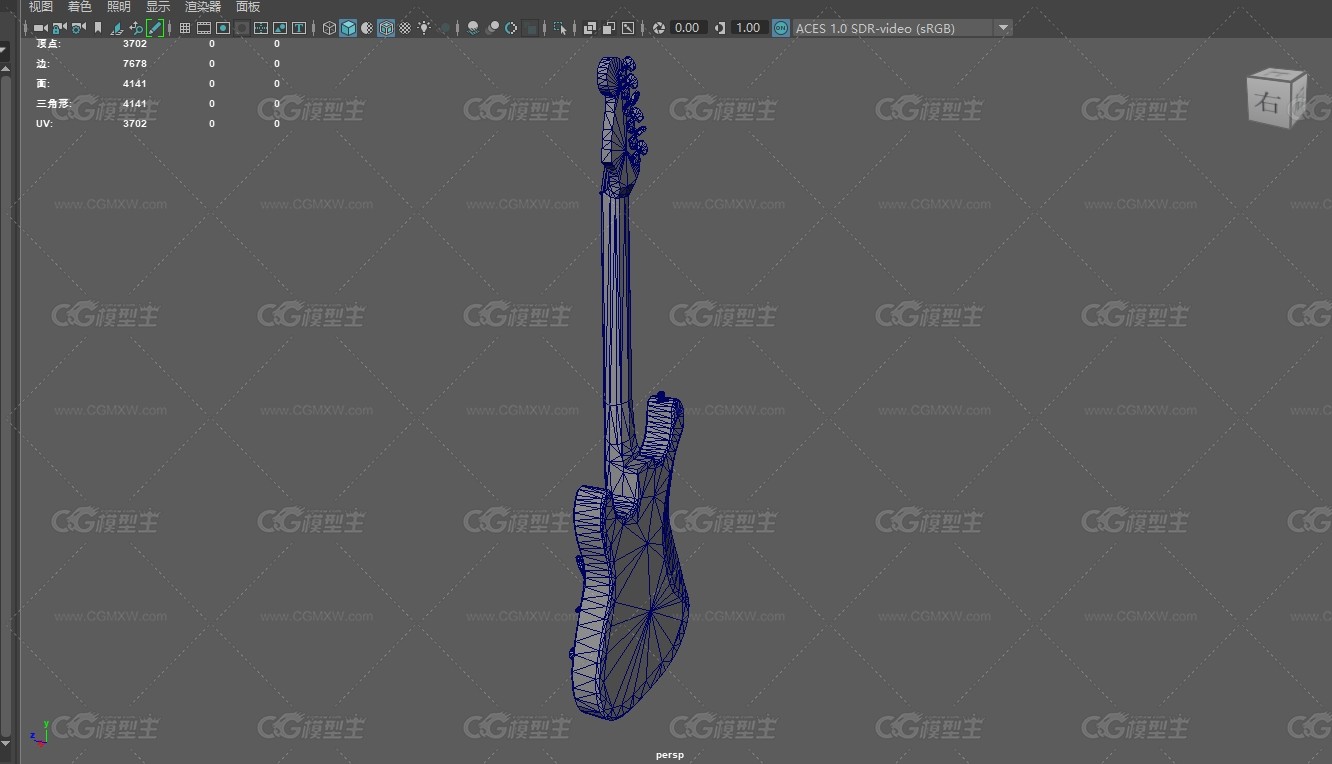Click the 面 count 4141
The height and width of the screenshot is (764, 1332).
[x=135, y=84]
